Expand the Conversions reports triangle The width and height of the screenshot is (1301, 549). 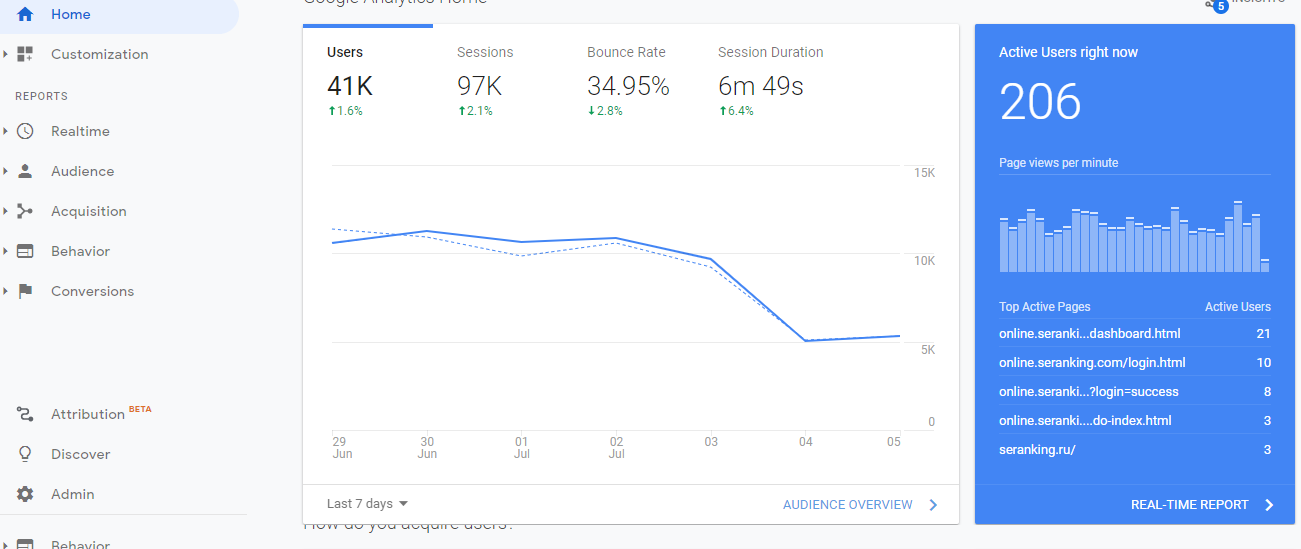pos(5,291)
